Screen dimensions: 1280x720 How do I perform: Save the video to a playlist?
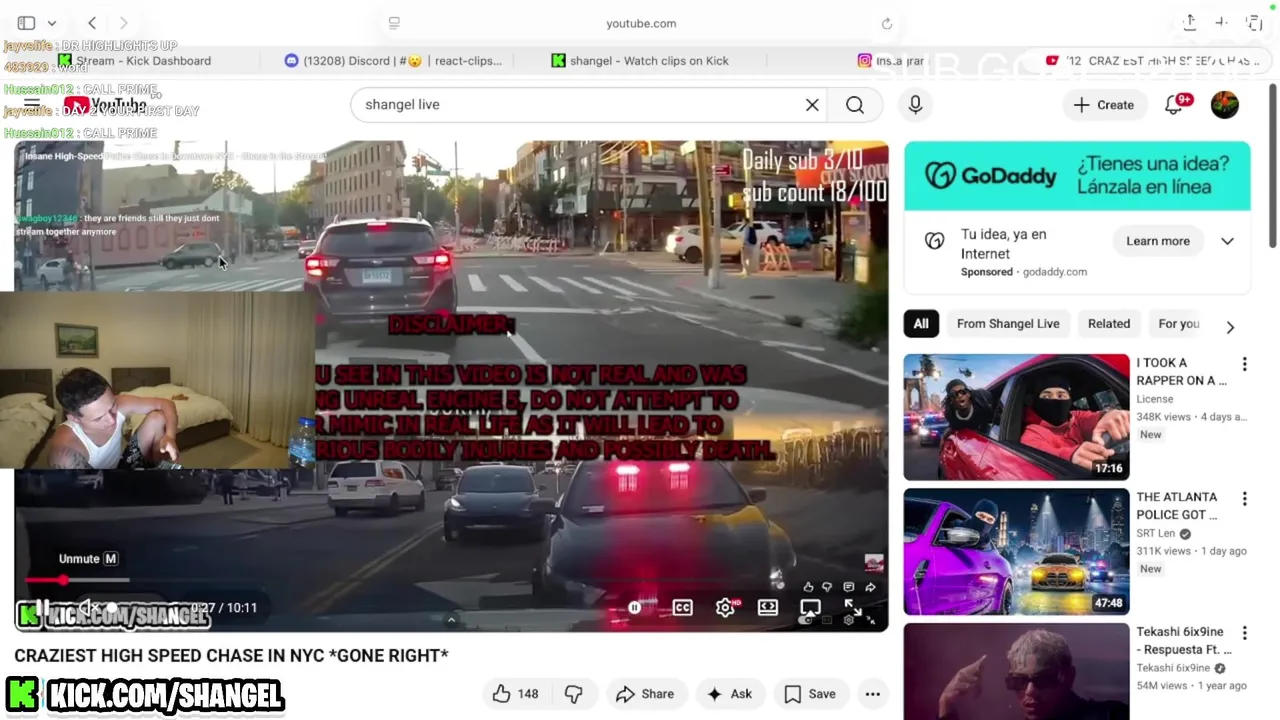pyautogui.click(x=810, y=694)
